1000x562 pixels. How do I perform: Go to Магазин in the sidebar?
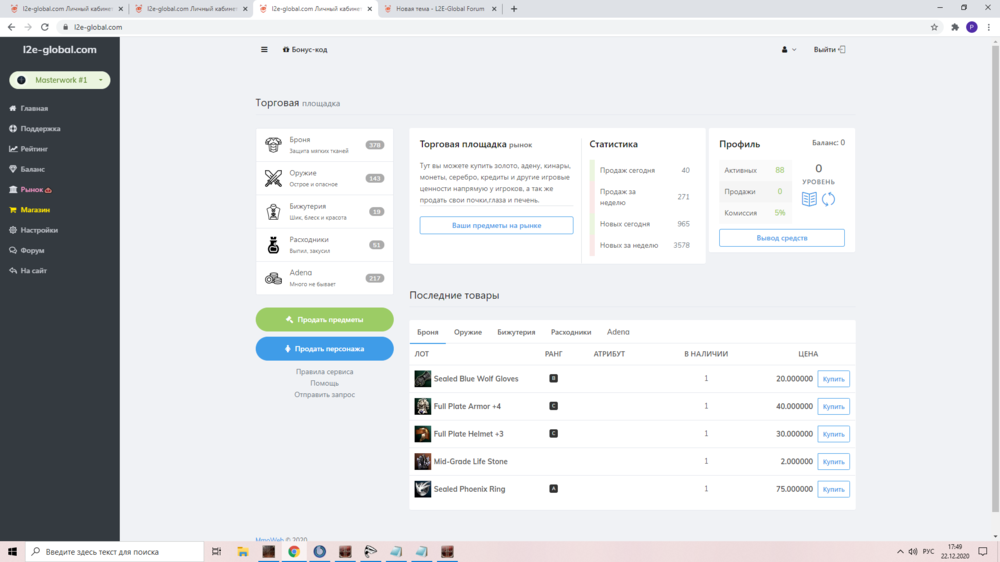tap(35, 210)
